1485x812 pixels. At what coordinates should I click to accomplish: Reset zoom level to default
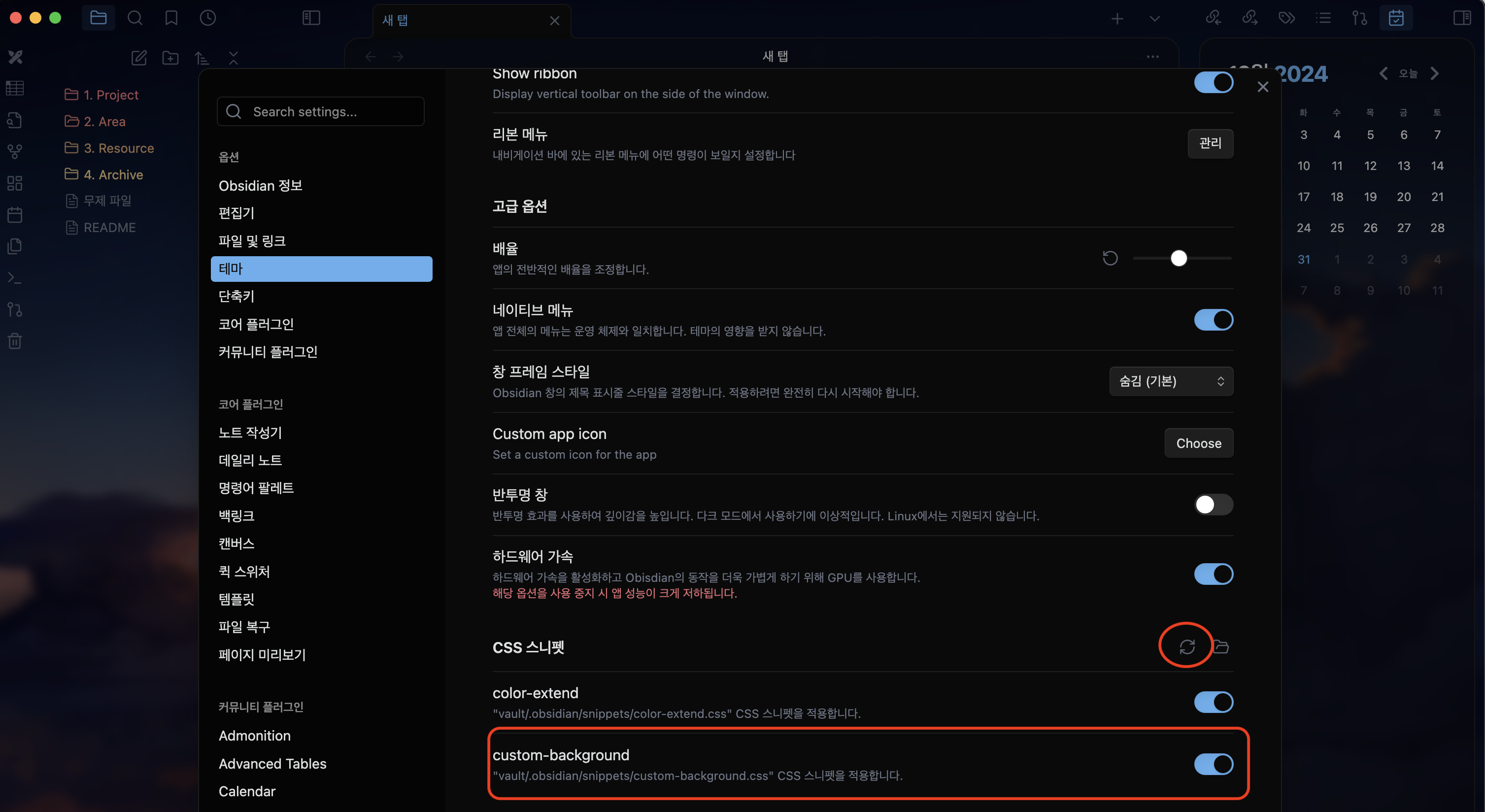(x=1110, y=258)
